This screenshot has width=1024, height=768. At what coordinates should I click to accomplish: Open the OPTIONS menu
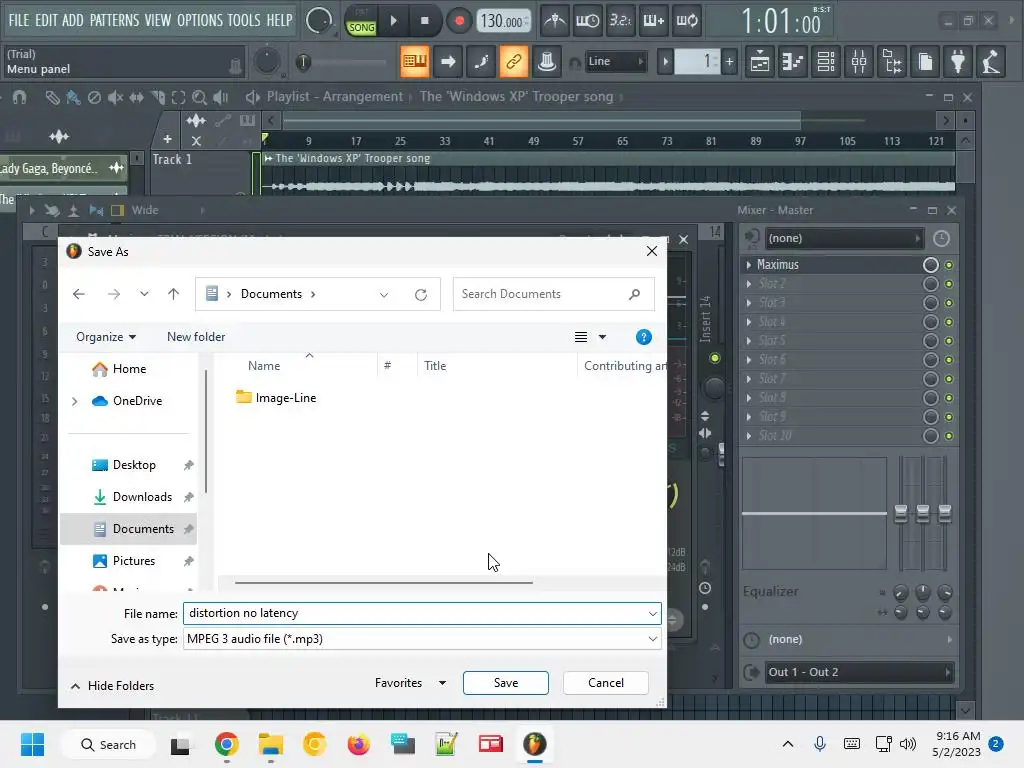pyautogui.click(x=200, y=20)
